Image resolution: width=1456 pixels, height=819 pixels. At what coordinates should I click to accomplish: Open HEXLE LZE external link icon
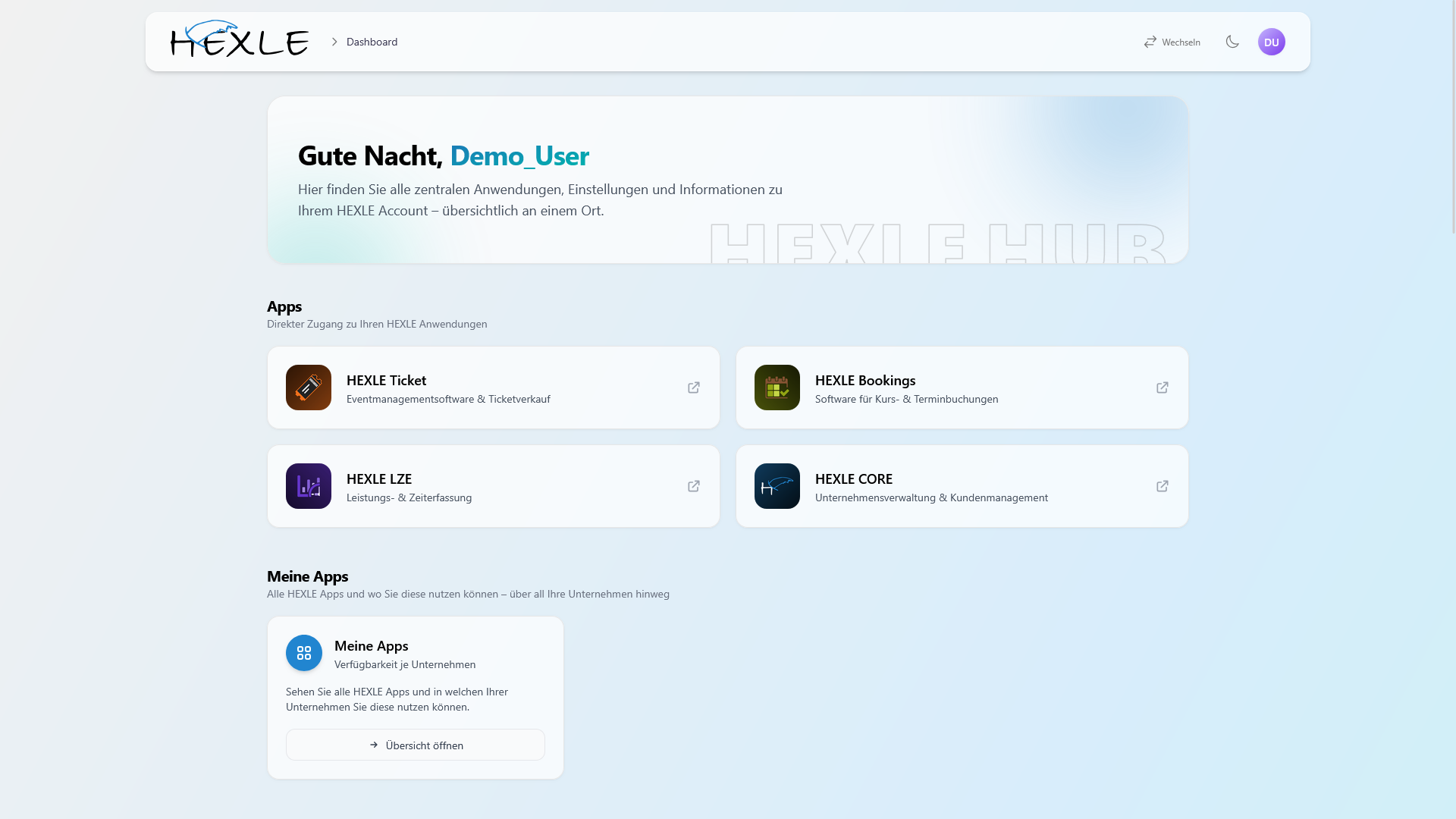coord(694,486)
